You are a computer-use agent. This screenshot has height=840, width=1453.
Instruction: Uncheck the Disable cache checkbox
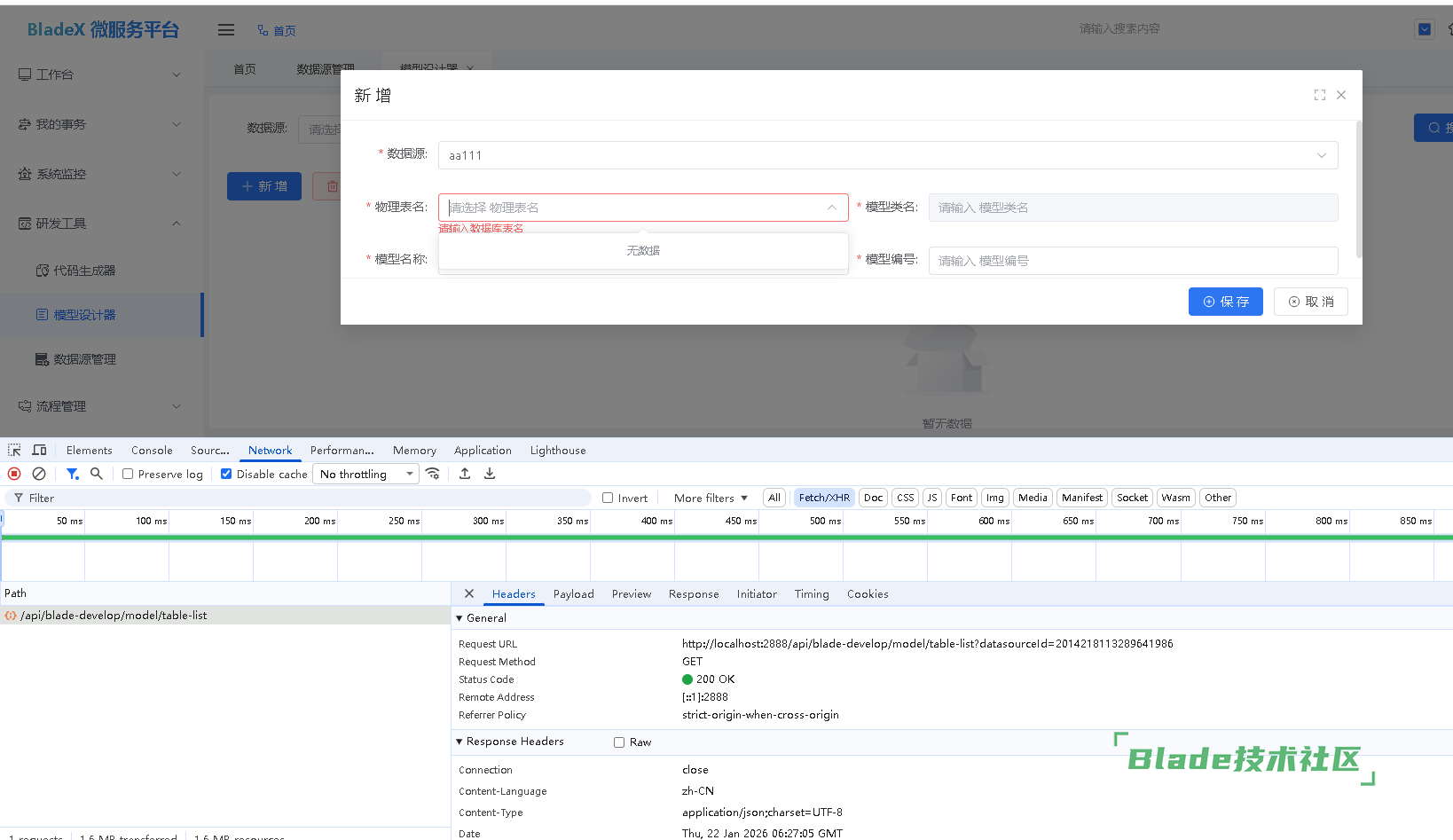coord(226,474)
